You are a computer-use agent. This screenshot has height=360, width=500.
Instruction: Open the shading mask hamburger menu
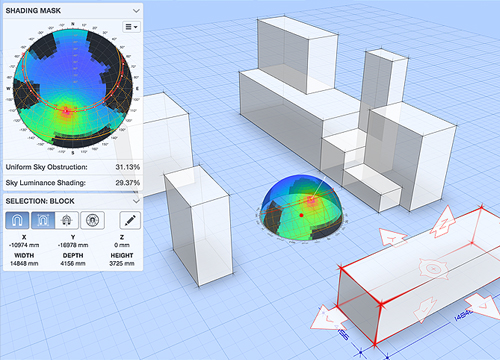[x=131, y=27]
